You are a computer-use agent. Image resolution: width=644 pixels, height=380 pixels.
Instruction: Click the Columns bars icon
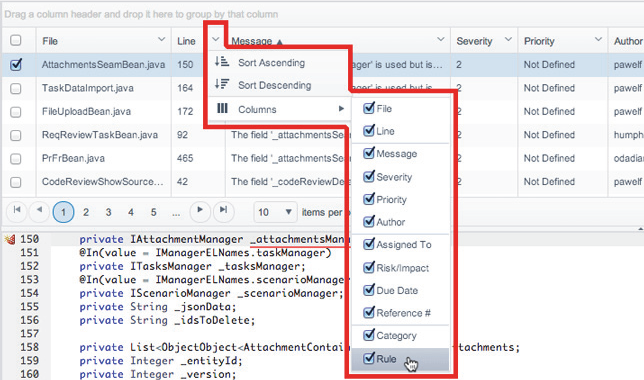click(x=222, y=108)
